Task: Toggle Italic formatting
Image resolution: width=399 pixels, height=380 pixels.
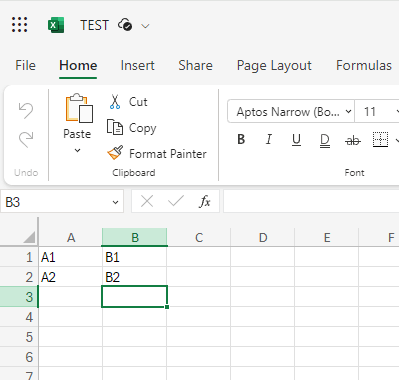Action: 269,139
